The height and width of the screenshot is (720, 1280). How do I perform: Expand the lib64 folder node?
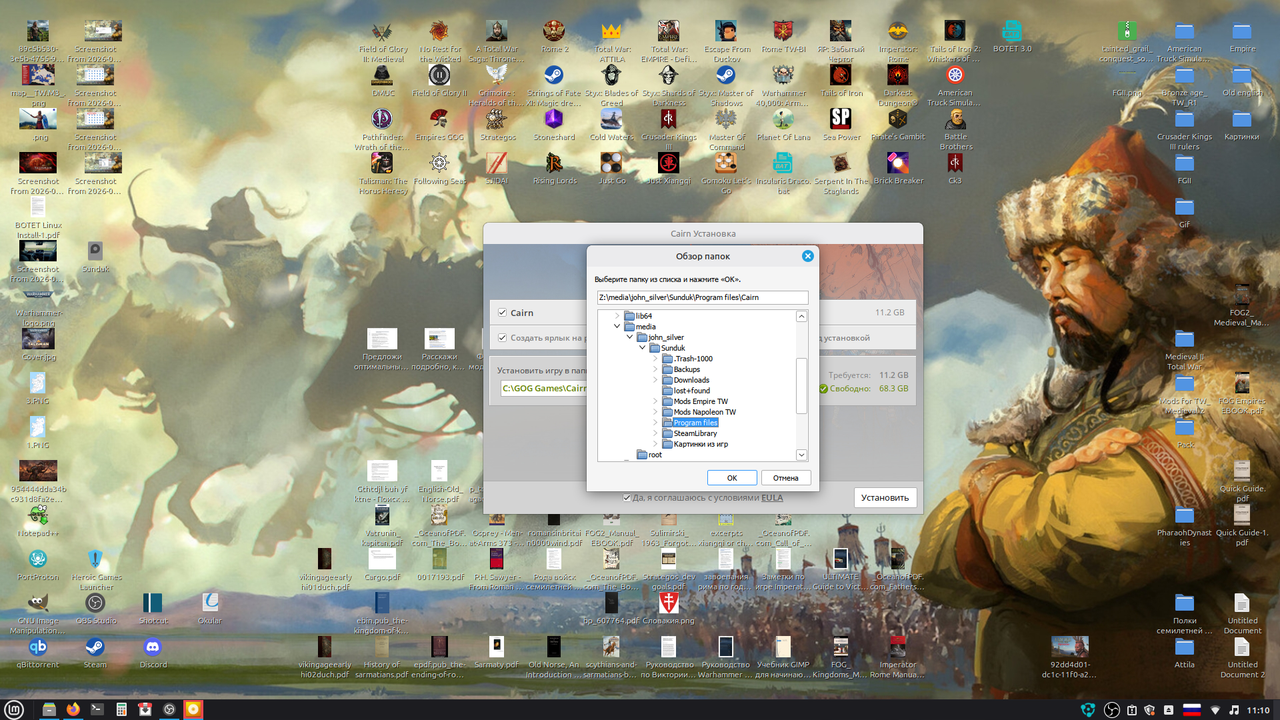point(617,316)
